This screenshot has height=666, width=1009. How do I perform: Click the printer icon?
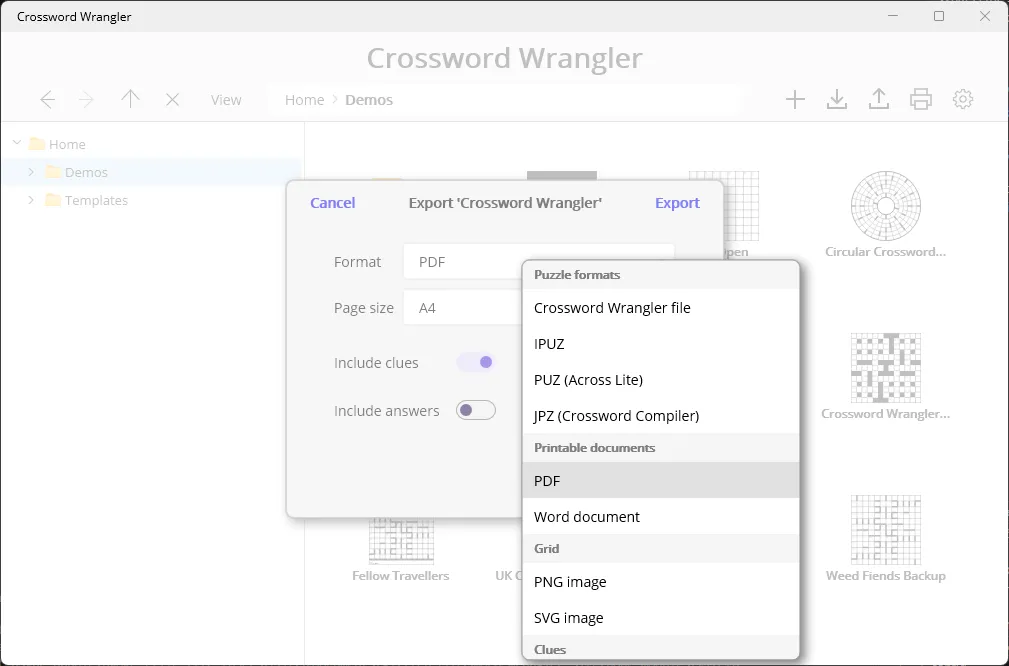(921, 99)
